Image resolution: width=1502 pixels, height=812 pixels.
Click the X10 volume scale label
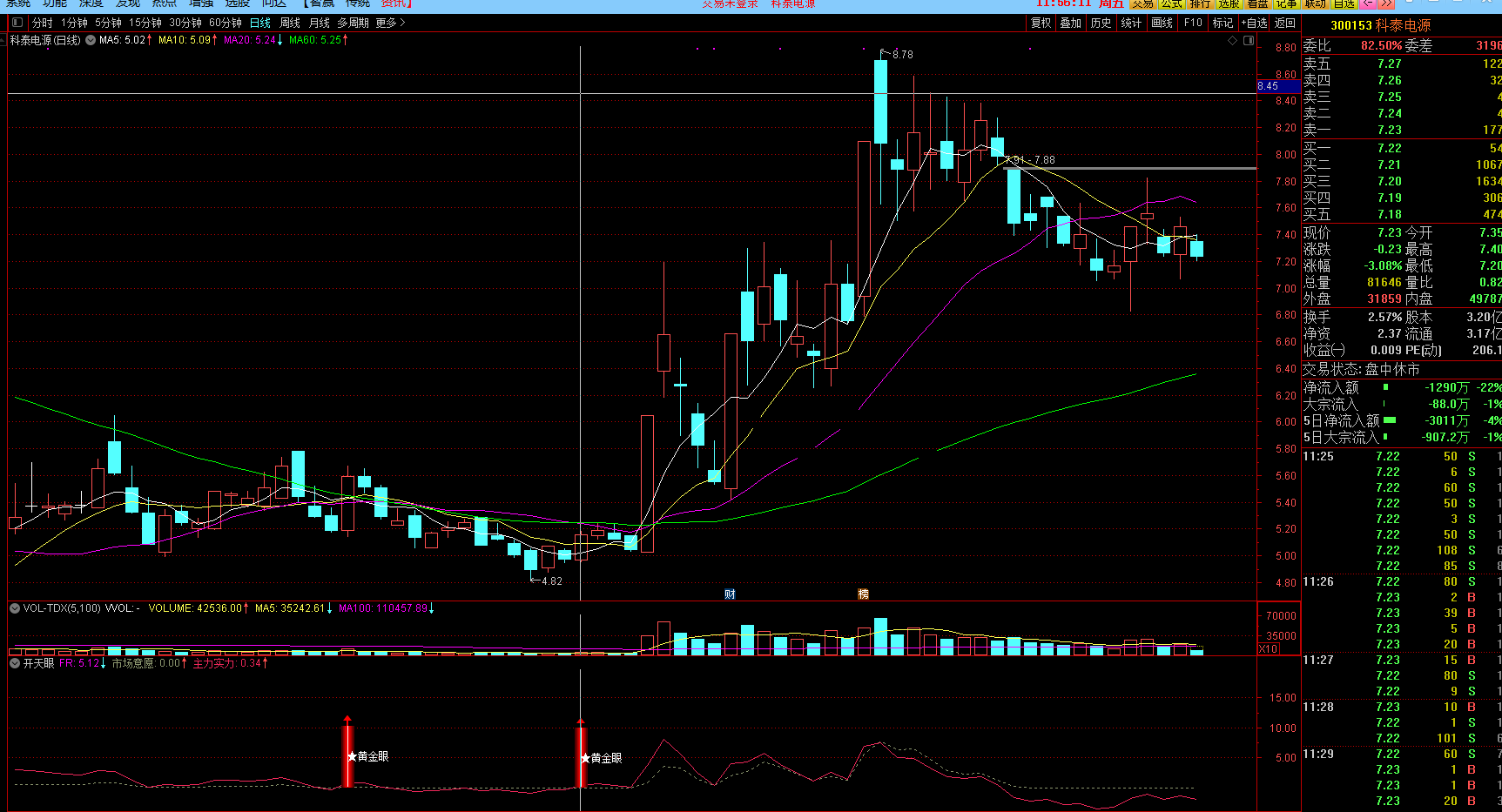click(1269, 649)
